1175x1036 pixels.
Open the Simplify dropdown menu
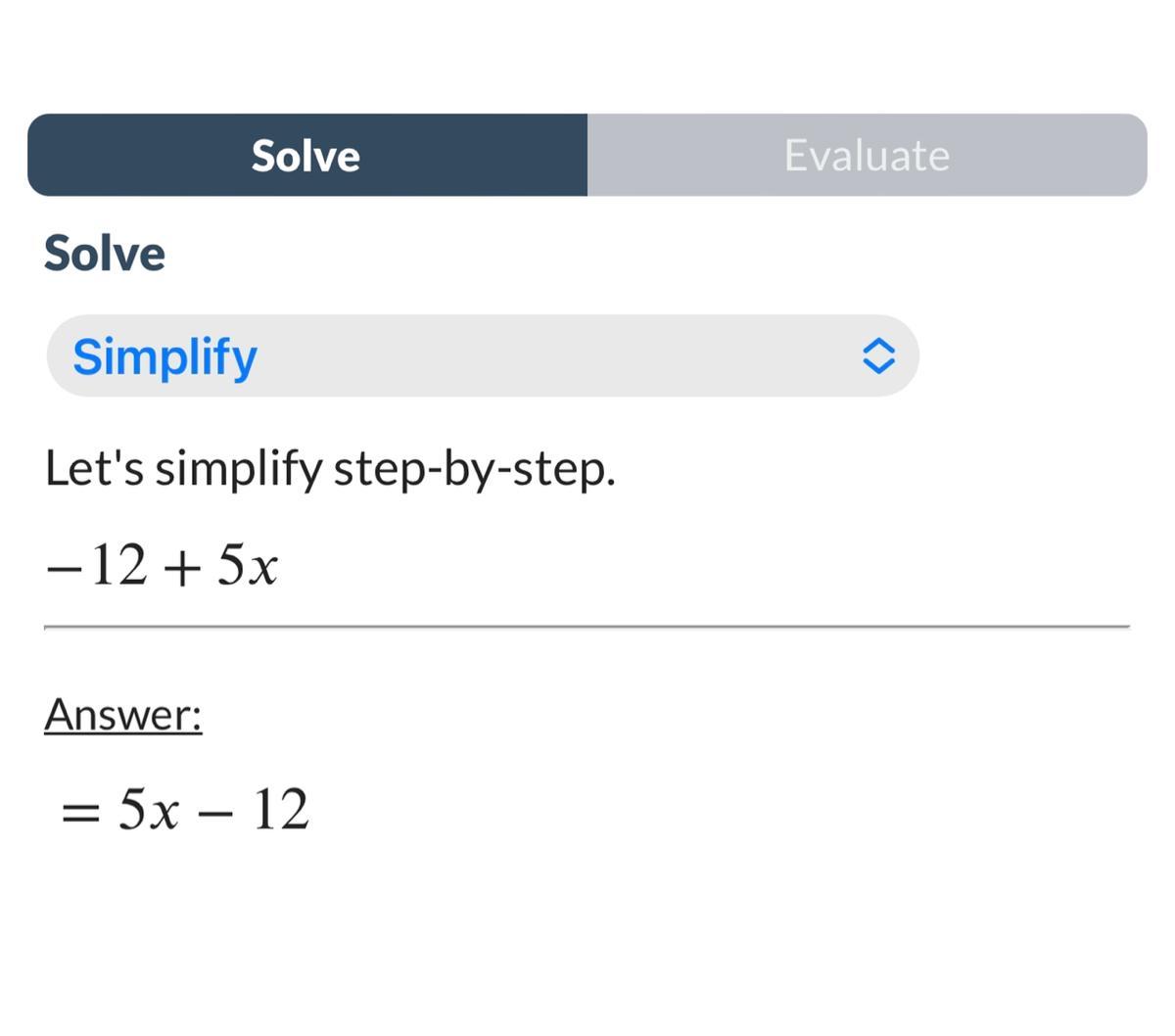[x=482, y=355]
